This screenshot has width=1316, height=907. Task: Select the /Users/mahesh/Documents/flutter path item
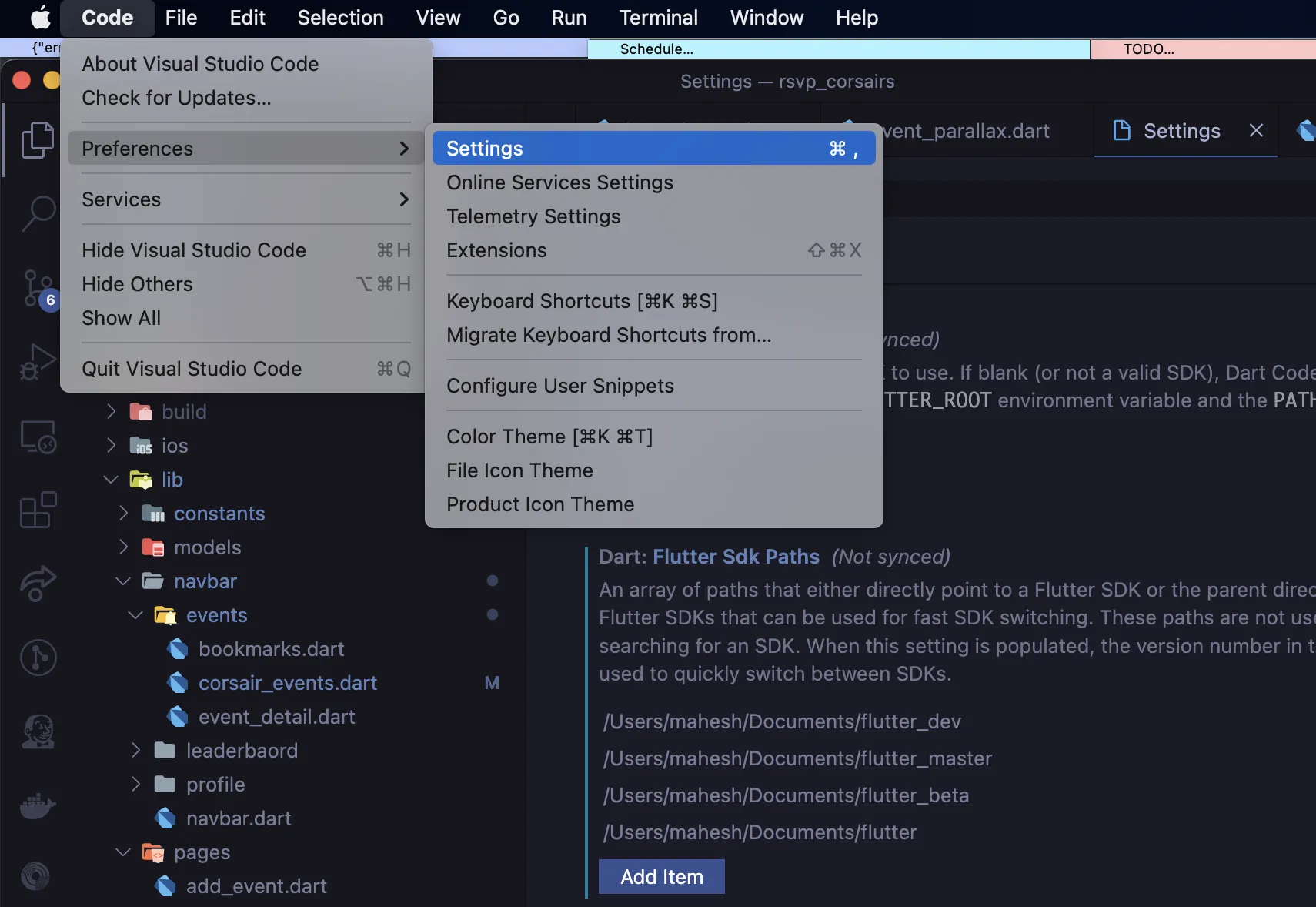[x=760, y=832]
